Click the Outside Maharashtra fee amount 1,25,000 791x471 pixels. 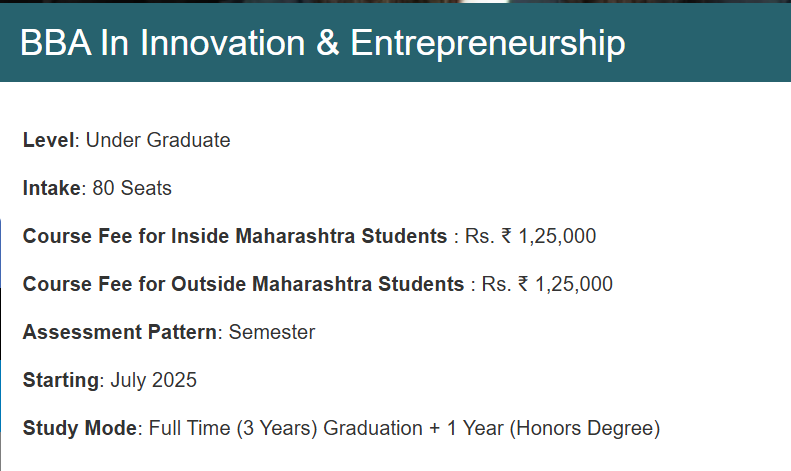[x=574, y=284]
